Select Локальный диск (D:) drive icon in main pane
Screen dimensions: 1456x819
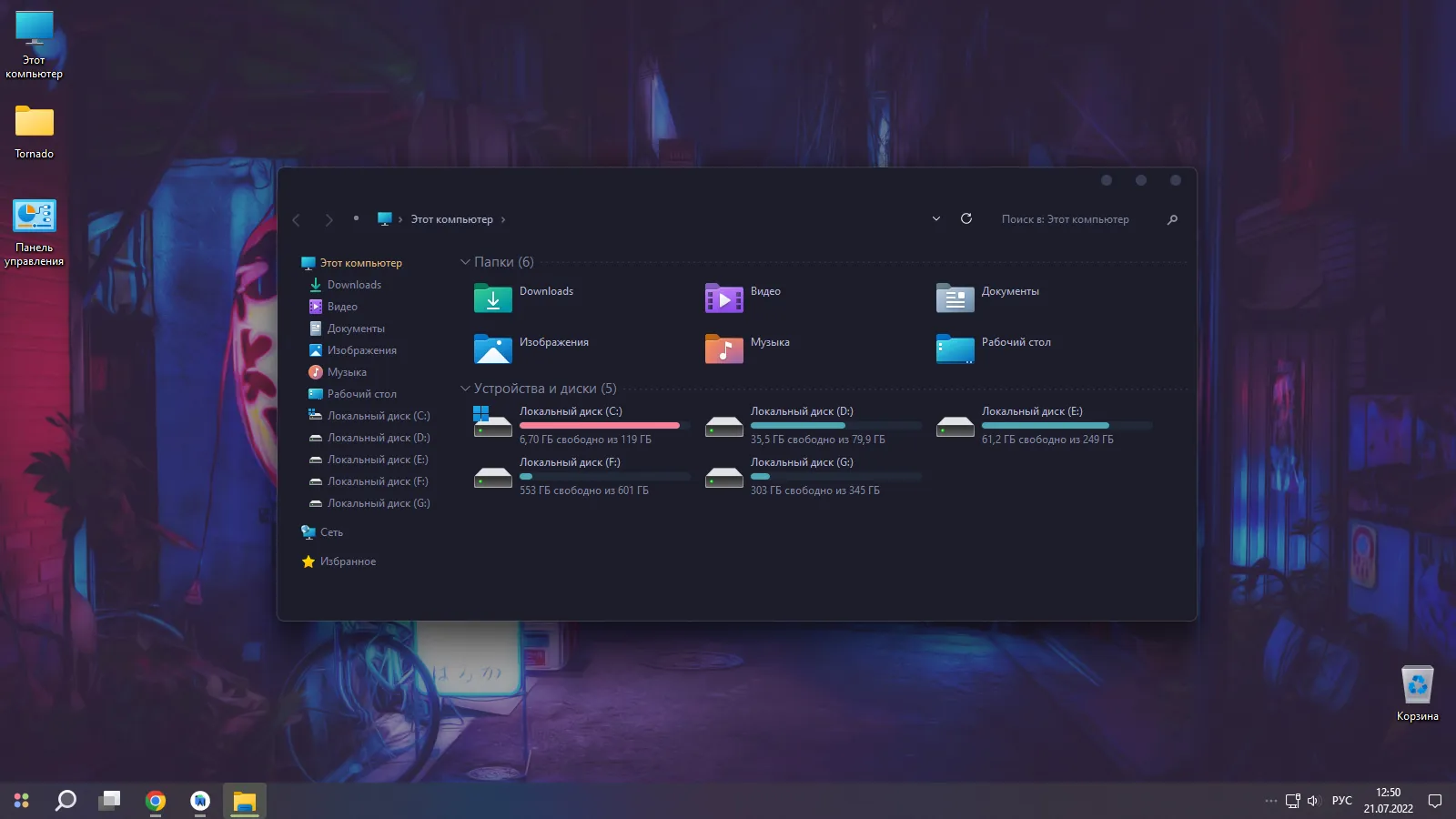724,426
